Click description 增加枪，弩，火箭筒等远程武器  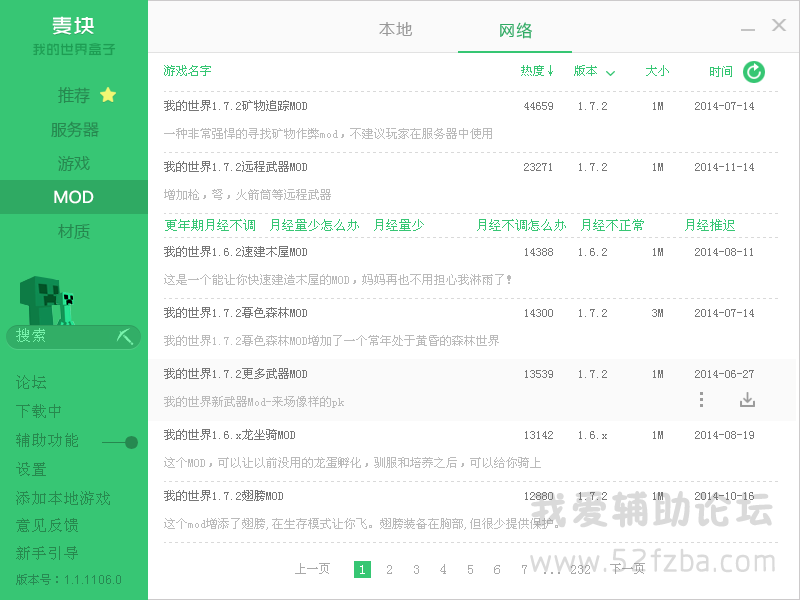(x=247, y=195)
